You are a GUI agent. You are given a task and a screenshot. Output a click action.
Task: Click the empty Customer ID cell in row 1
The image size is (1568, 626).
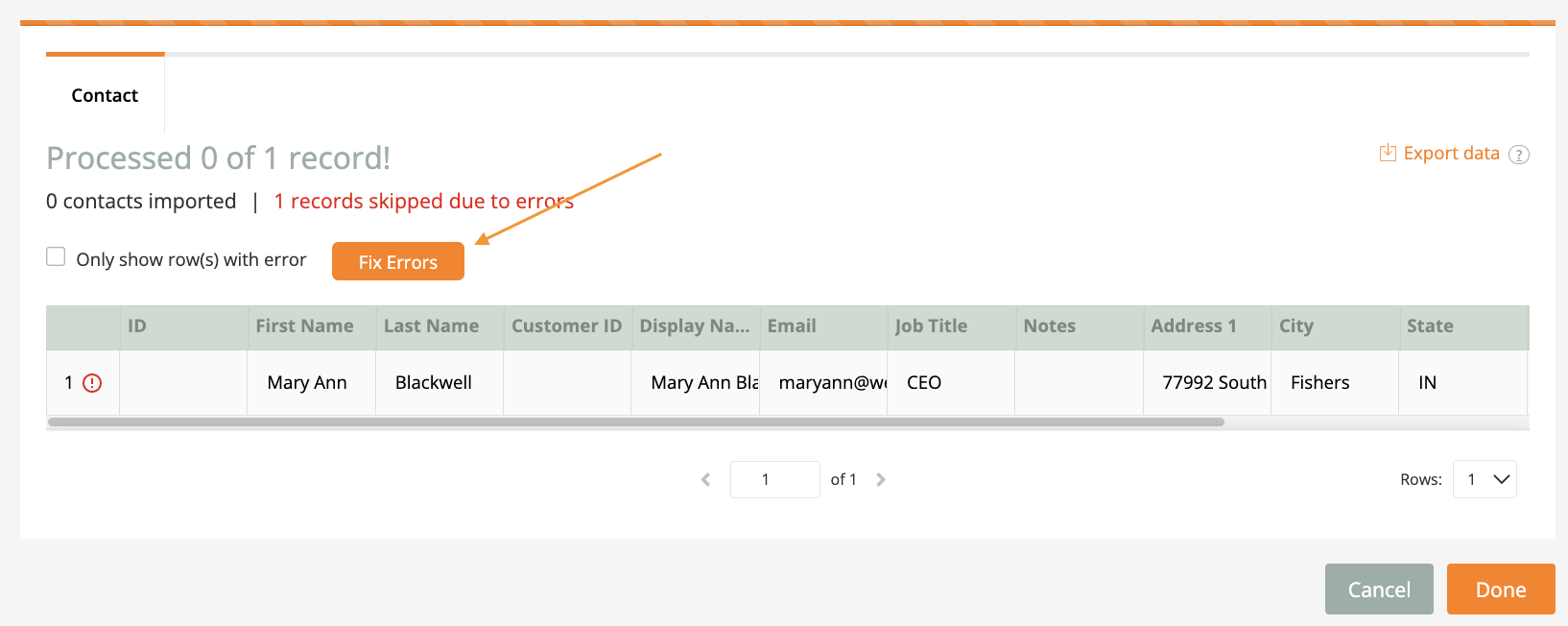pos(567,382)
